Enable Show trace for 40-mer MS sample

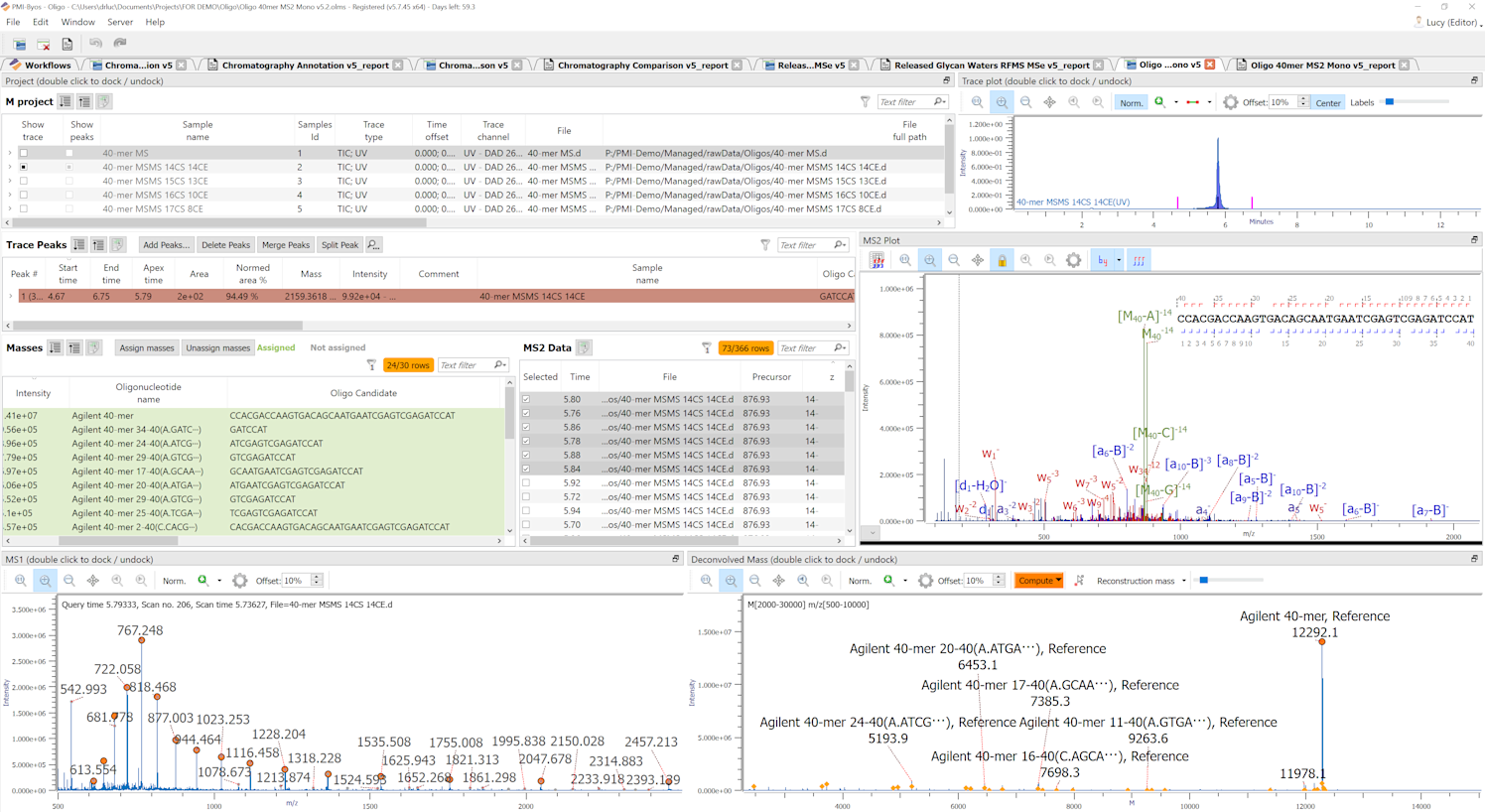[24, 153]
